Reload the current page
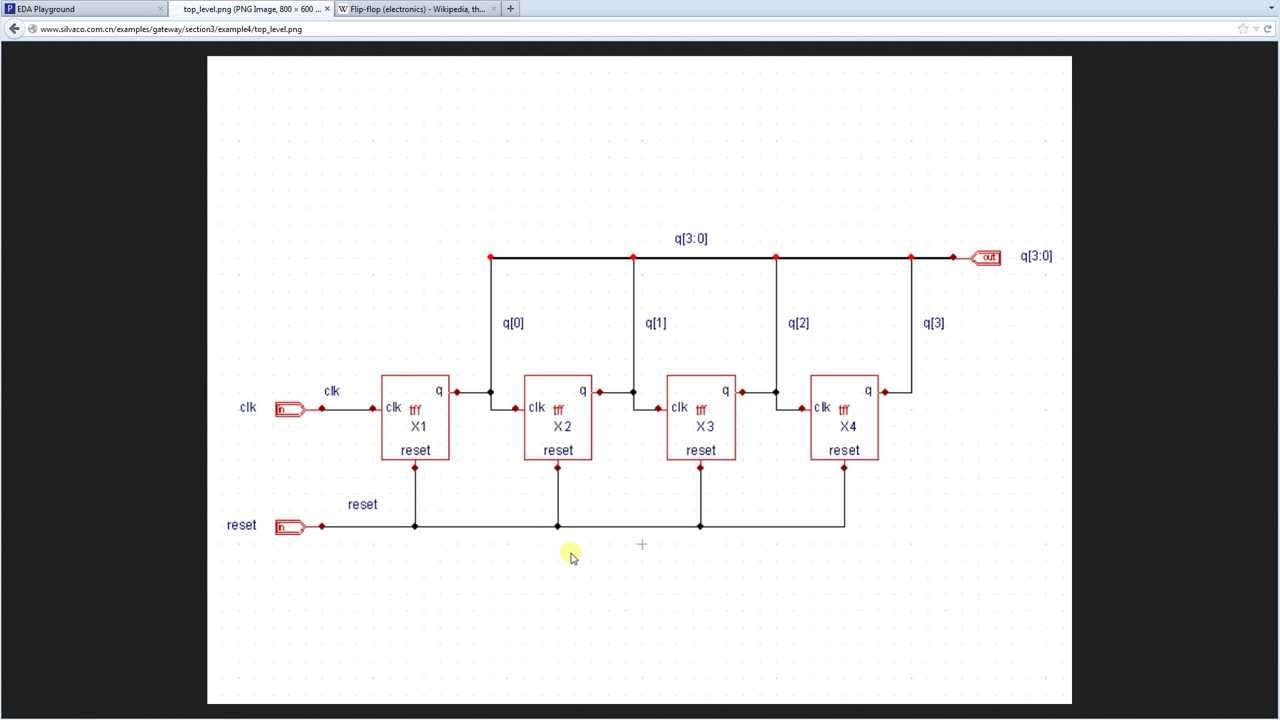This screenshot has width=1280, height=720. (x=1266, y=29)
